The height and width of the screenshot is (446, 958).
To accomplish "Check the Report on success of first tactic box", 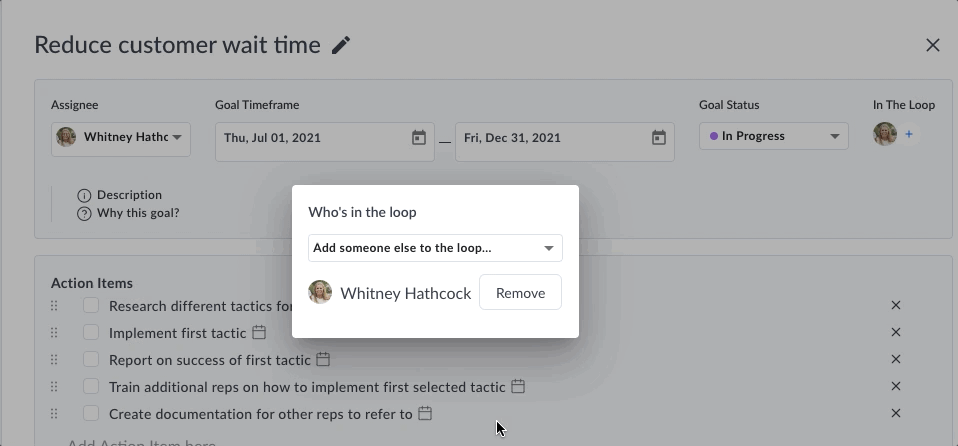I will pos(91,359).
